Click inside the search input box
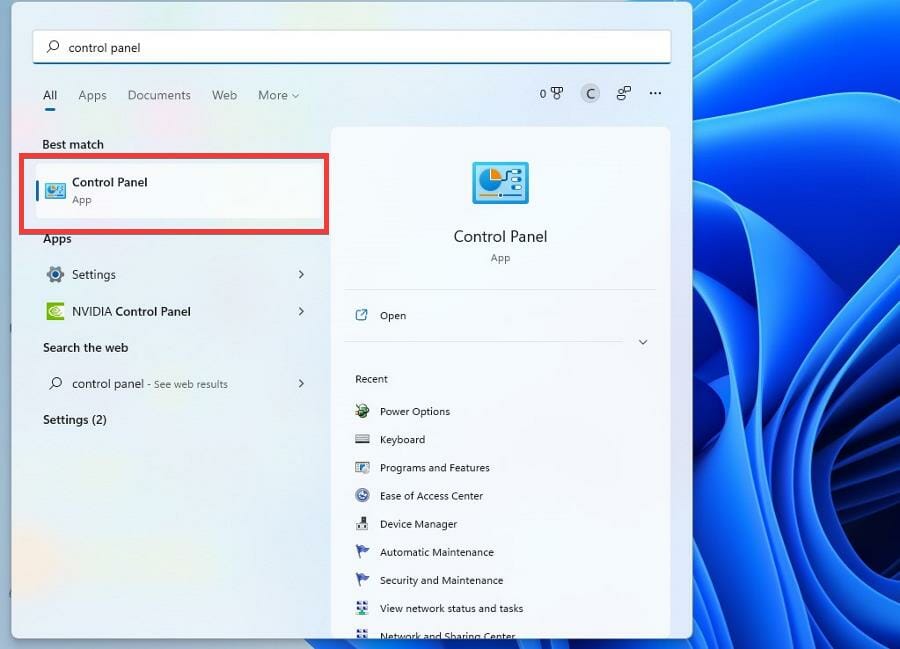The height and width of the screenshot is (649, 900). (300, 46)
